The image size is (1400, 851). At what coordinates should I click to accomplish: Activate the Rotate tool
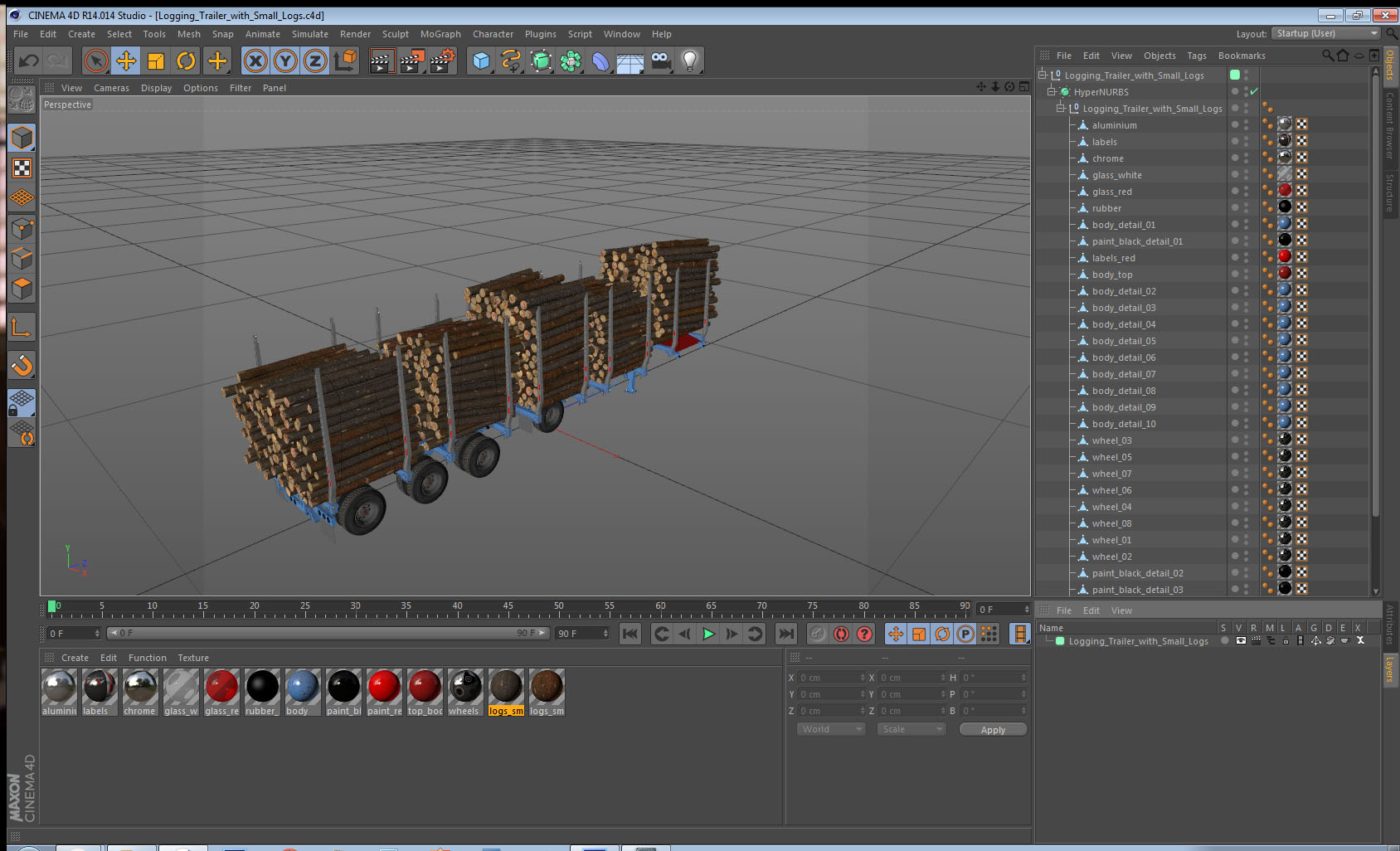pyautogui.click(x=186, y=61)
